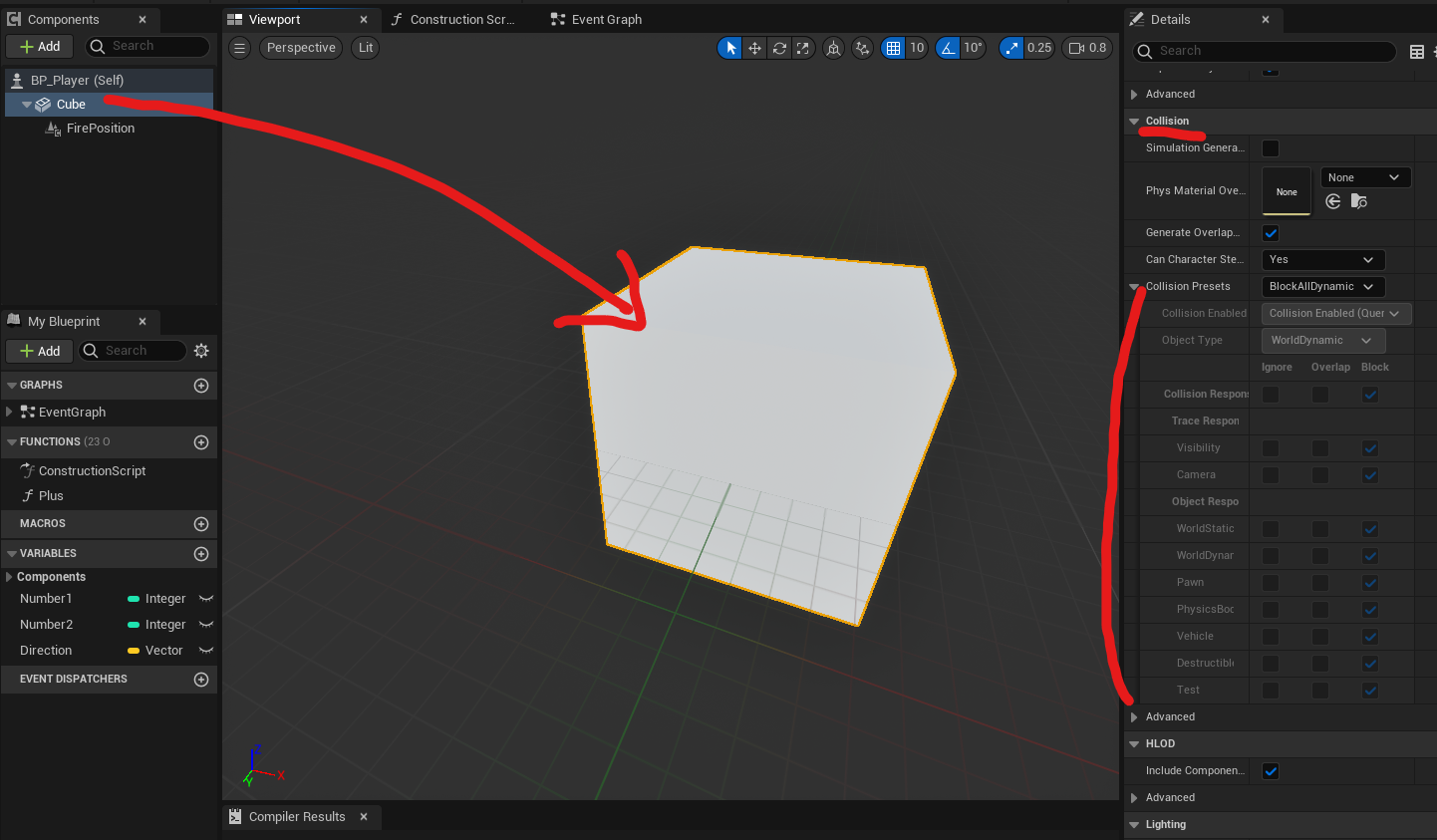
Task: Activate the rotate tool in viewport
Action: [x=779, y=48]
